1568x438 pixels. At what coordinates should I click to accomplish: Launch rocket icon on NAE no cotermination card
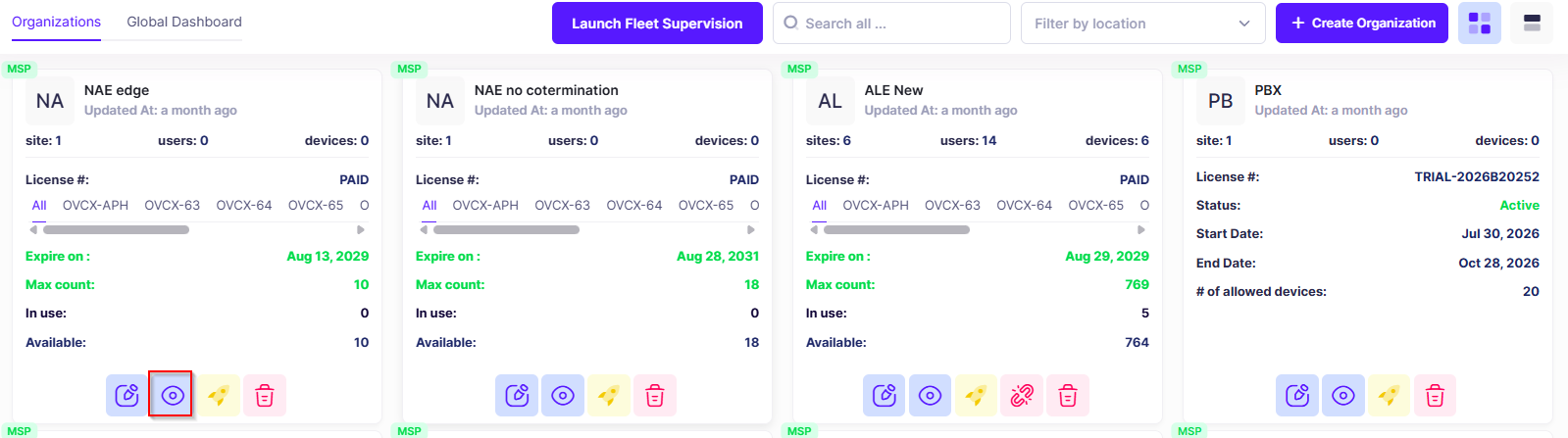click(609, 396)
